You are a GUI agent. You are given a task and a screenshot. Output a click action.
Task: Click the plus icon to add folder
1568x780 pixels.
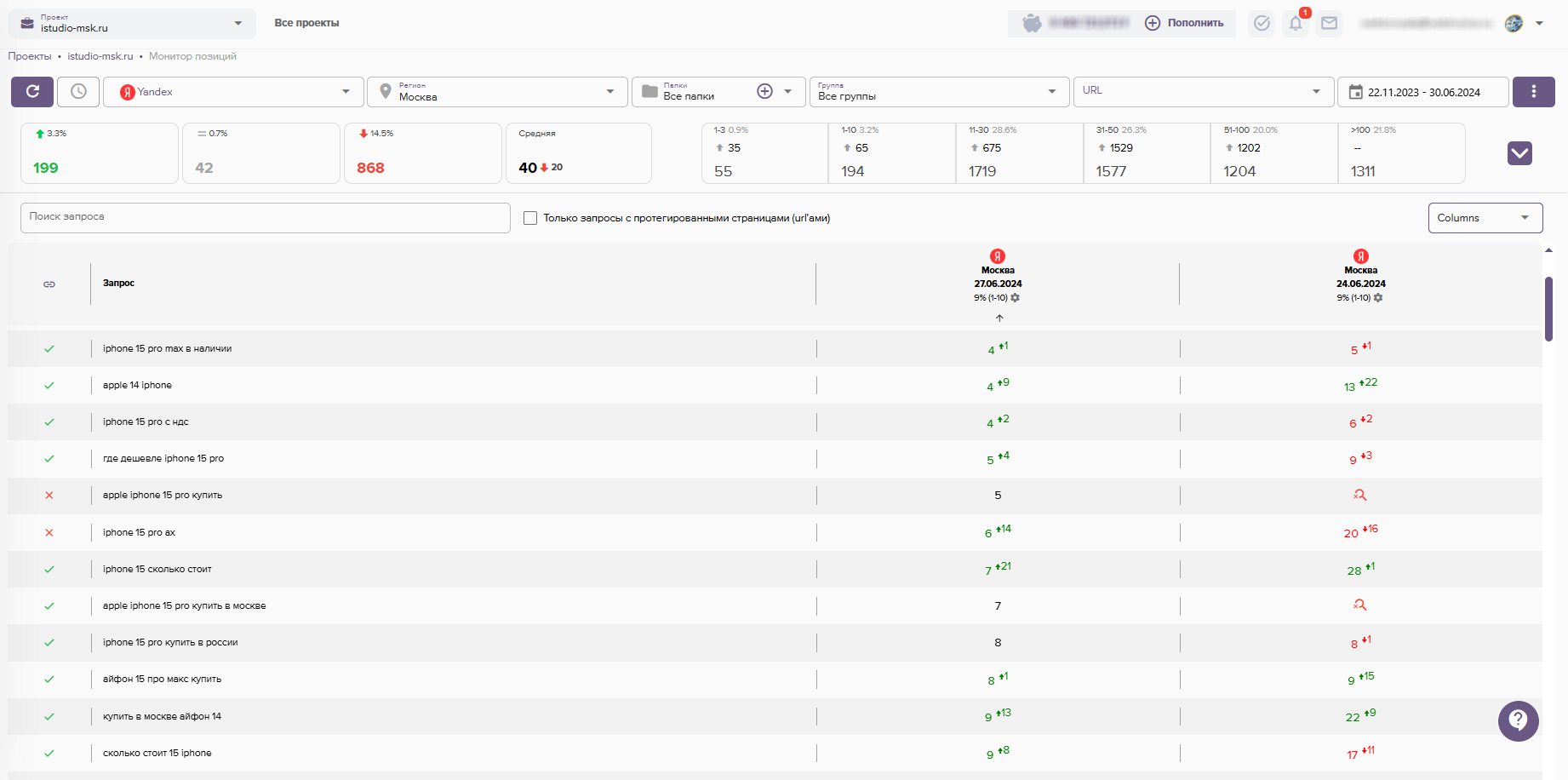[764, 91]
